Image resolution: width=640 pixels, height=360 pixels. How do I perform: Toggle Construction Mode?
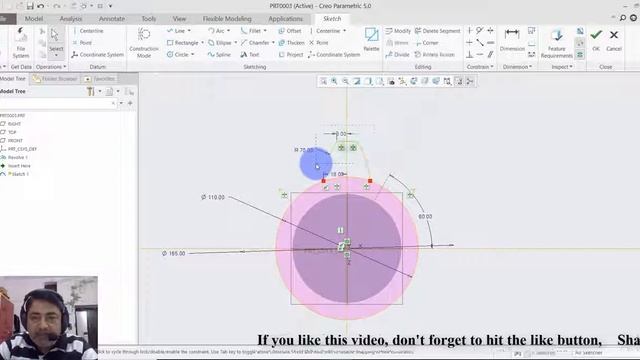[144, 43]
